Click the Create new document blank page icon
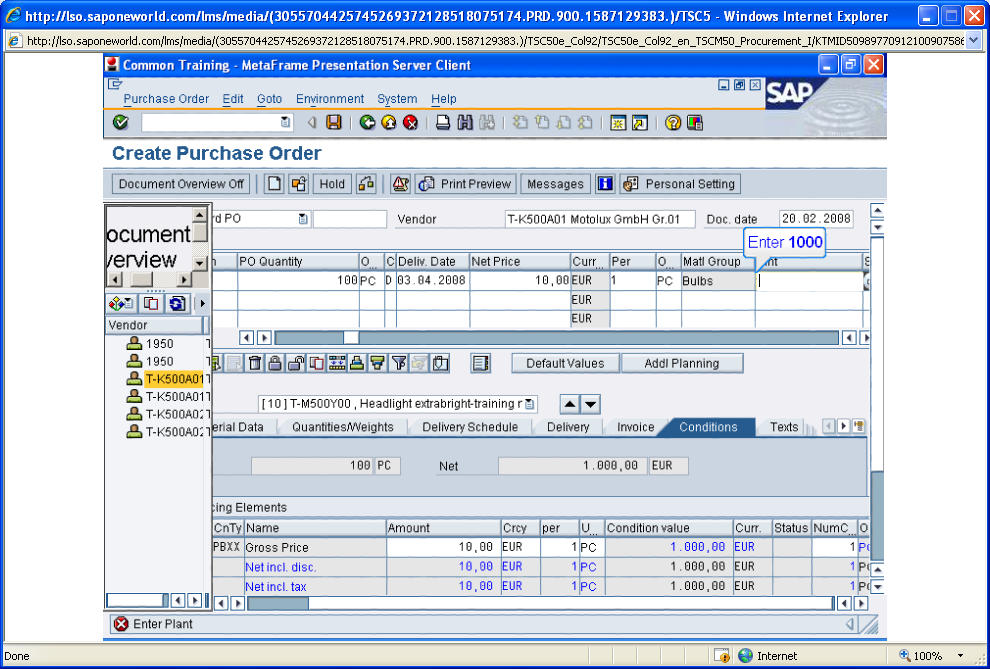This screenshot has width=990, height=669. 273,184
